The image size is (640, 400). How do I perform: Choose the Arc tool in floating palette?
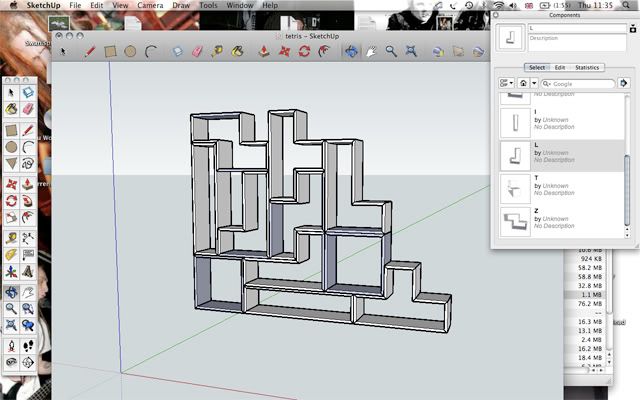point(28,147)
